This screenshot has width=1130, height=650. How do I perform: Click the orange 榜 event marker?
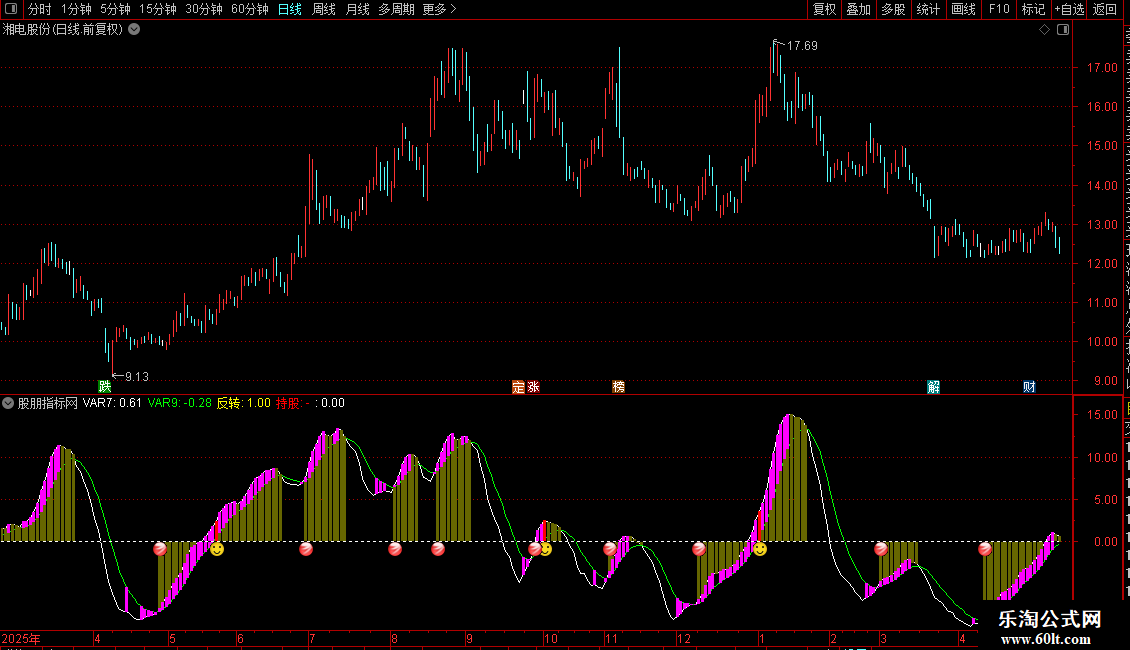(x=618, y=387)
